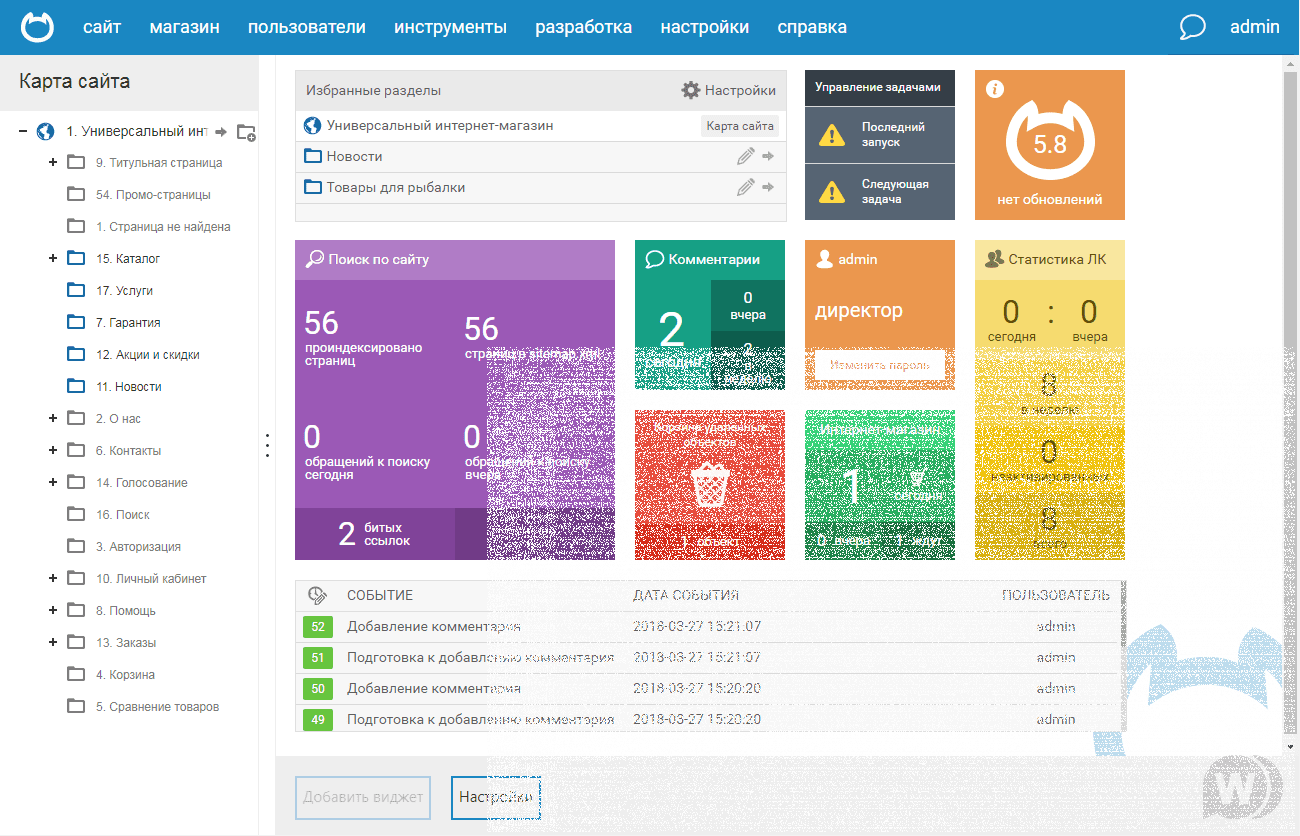Expand the 15. Каталог tree node
The height and width of the screenshot is (836, 1300).
pyautogui.click(x=52, y=259)
